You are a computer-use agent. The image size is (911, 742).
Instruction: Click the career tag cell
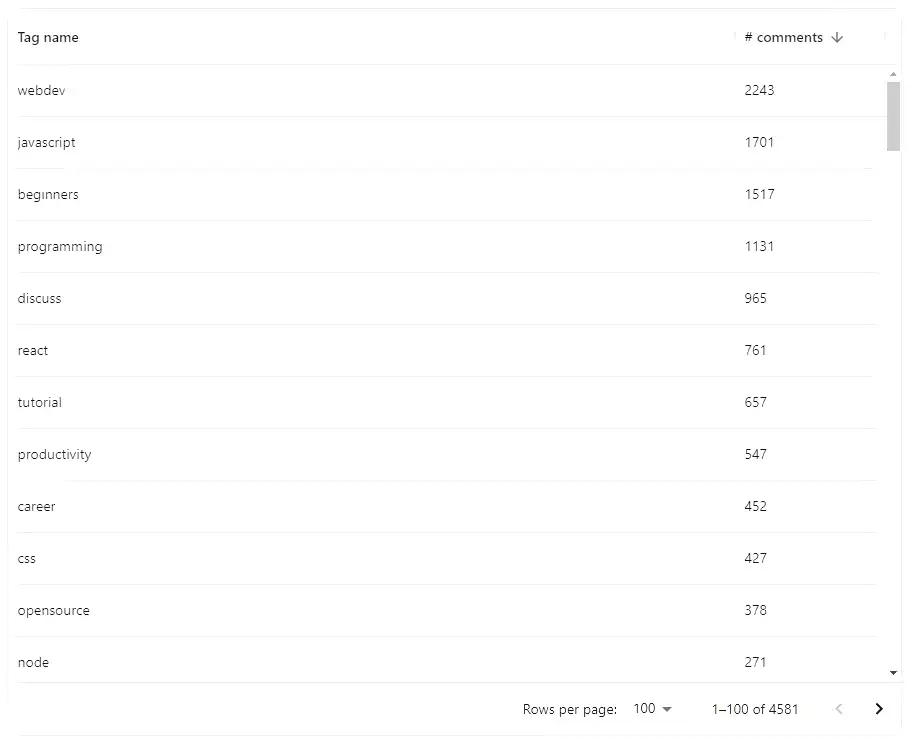tap(36, 506)
